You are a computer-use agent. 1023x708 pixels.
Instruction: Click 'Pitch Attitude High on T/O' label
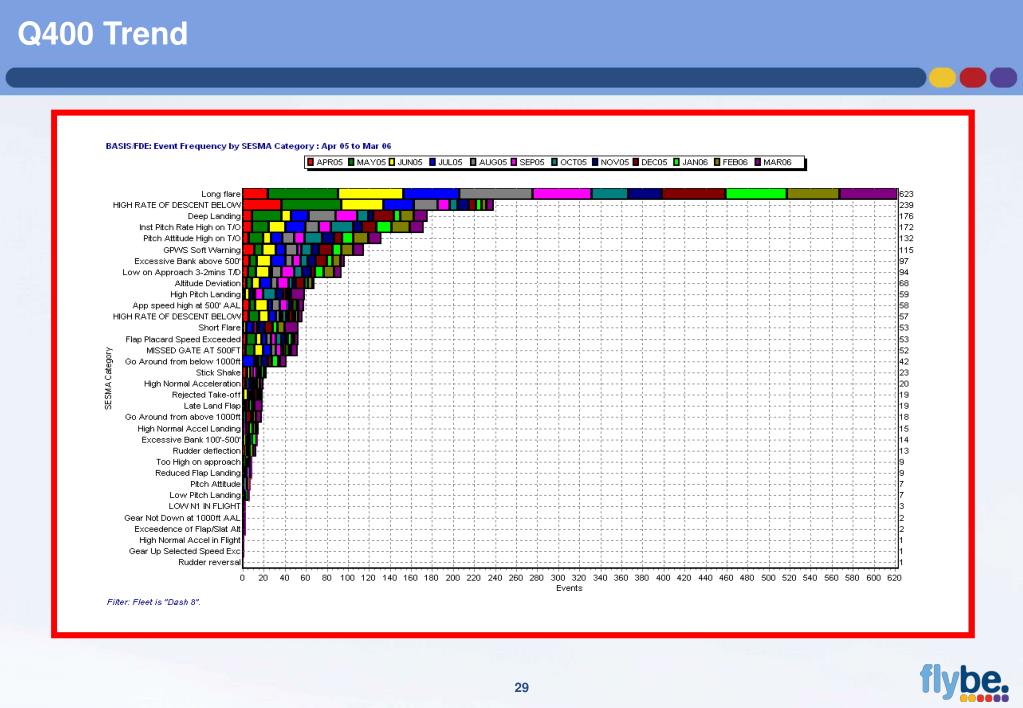pyautogui.click(x=192, y=238)
